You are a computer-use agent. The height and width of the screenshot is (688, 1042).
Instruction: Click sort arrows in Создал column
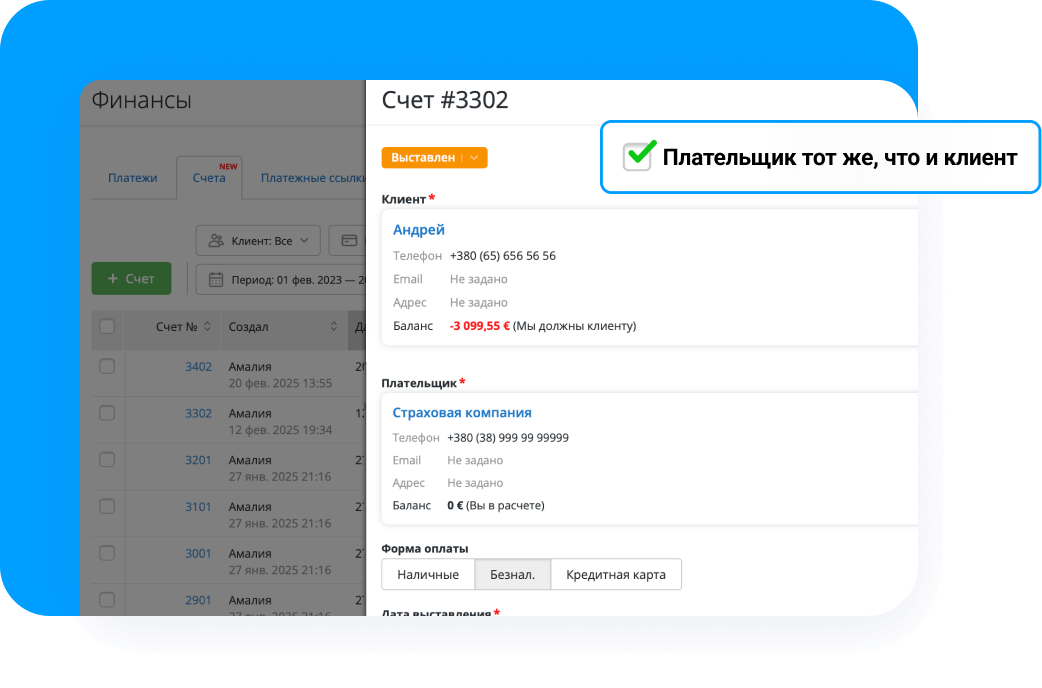(334, 327)
